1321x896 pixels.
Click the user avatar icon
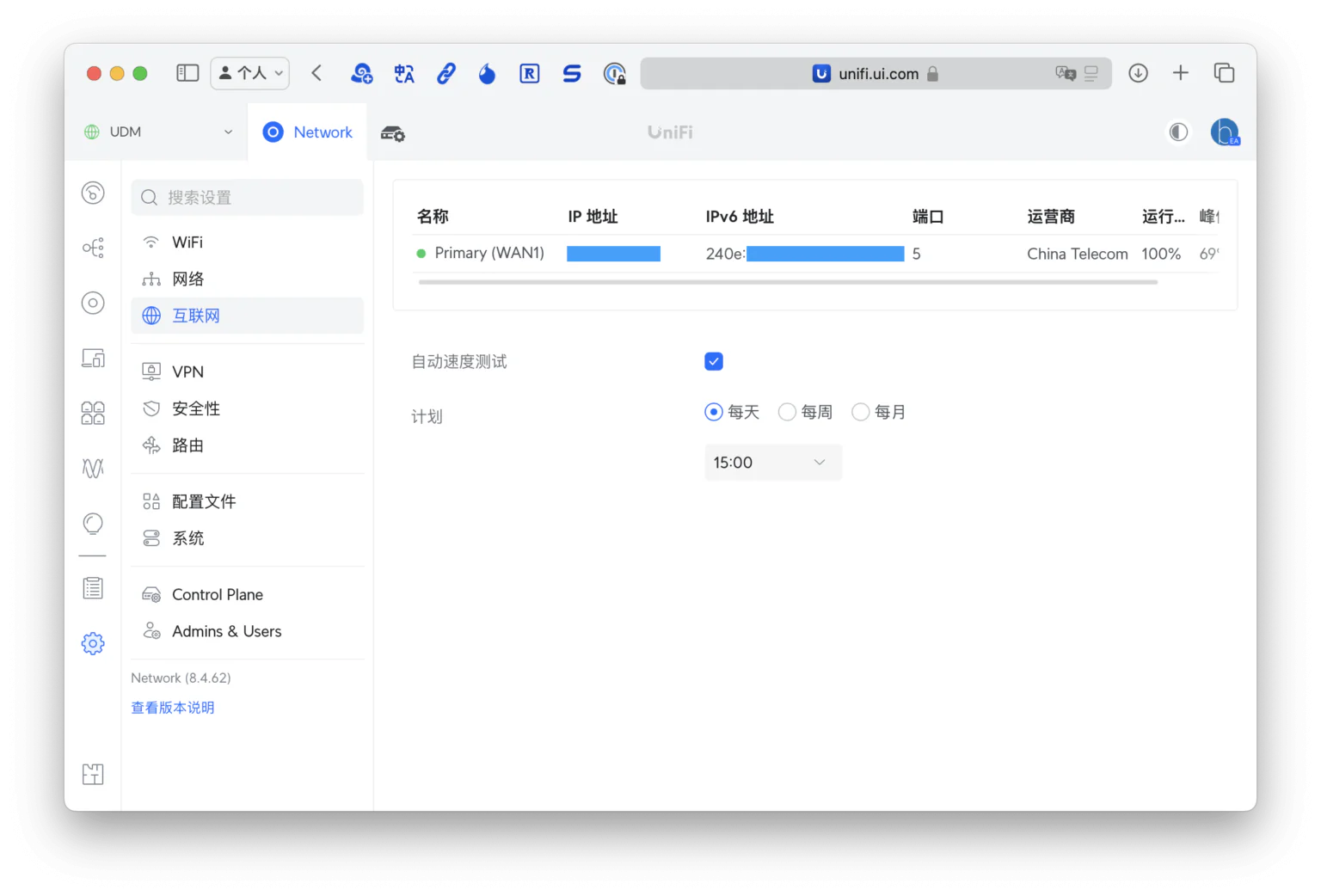pos(1224,132)
